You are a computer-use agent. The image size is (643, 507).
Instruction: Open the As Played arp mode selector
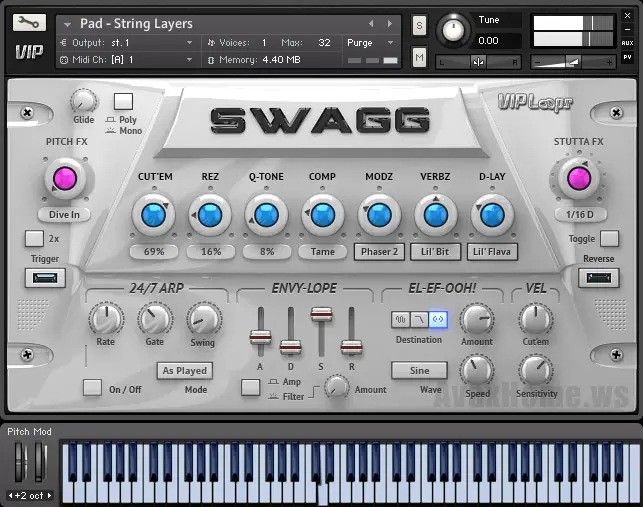pos(185,370)
